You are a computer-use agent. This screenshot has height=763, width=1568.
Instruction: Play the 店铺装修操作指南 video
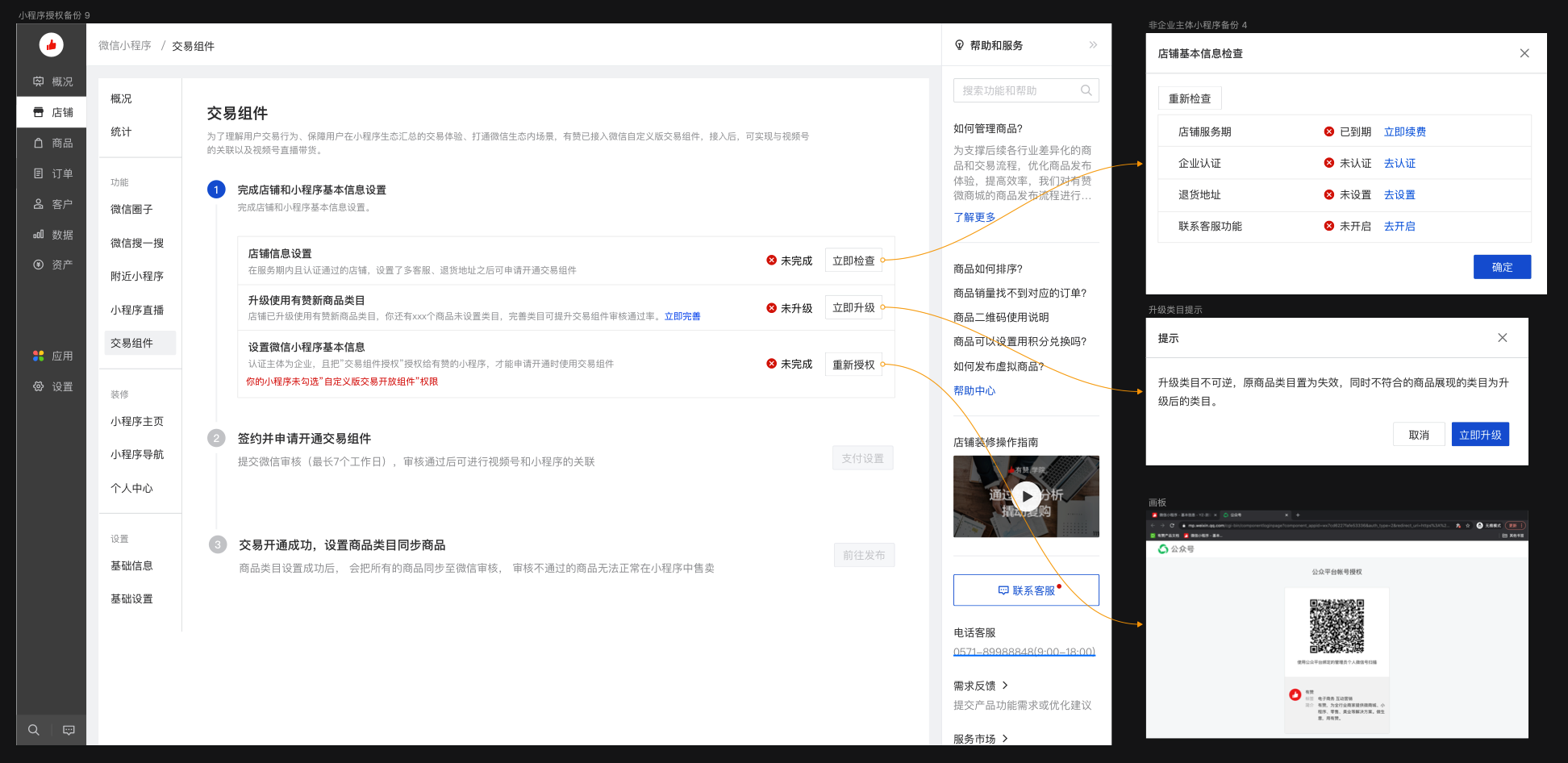pyautogui.click(x=1026, y=497)
